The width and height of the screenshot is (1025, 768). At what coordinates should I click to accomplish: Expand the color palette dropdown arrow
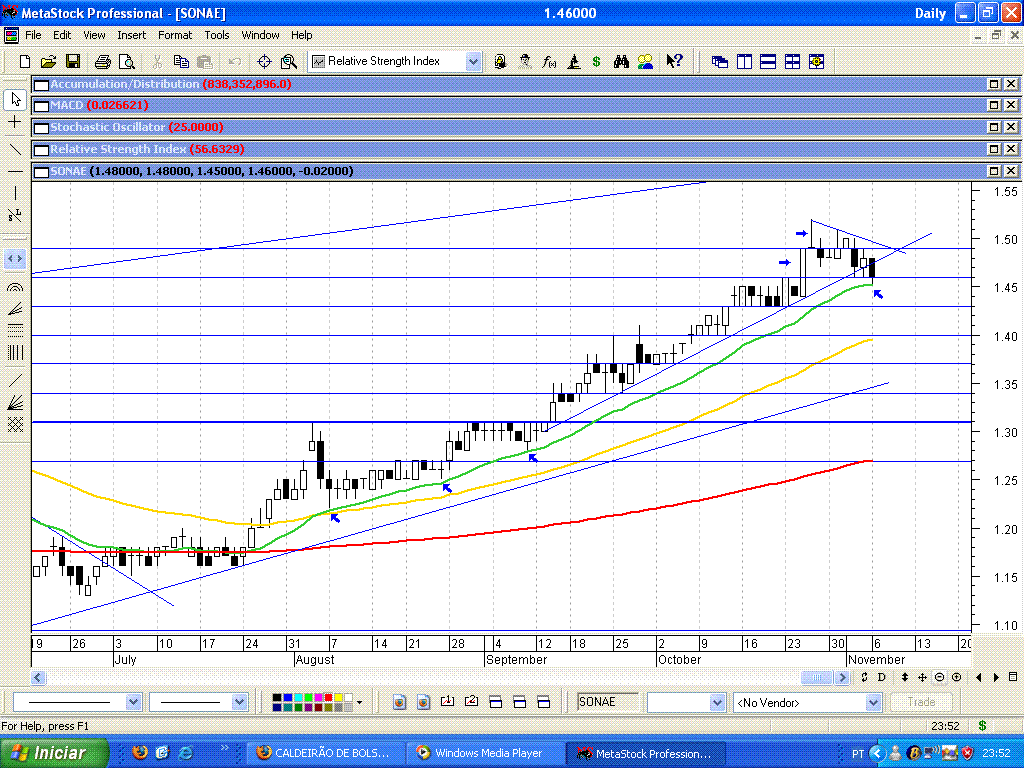click(359, 703)
